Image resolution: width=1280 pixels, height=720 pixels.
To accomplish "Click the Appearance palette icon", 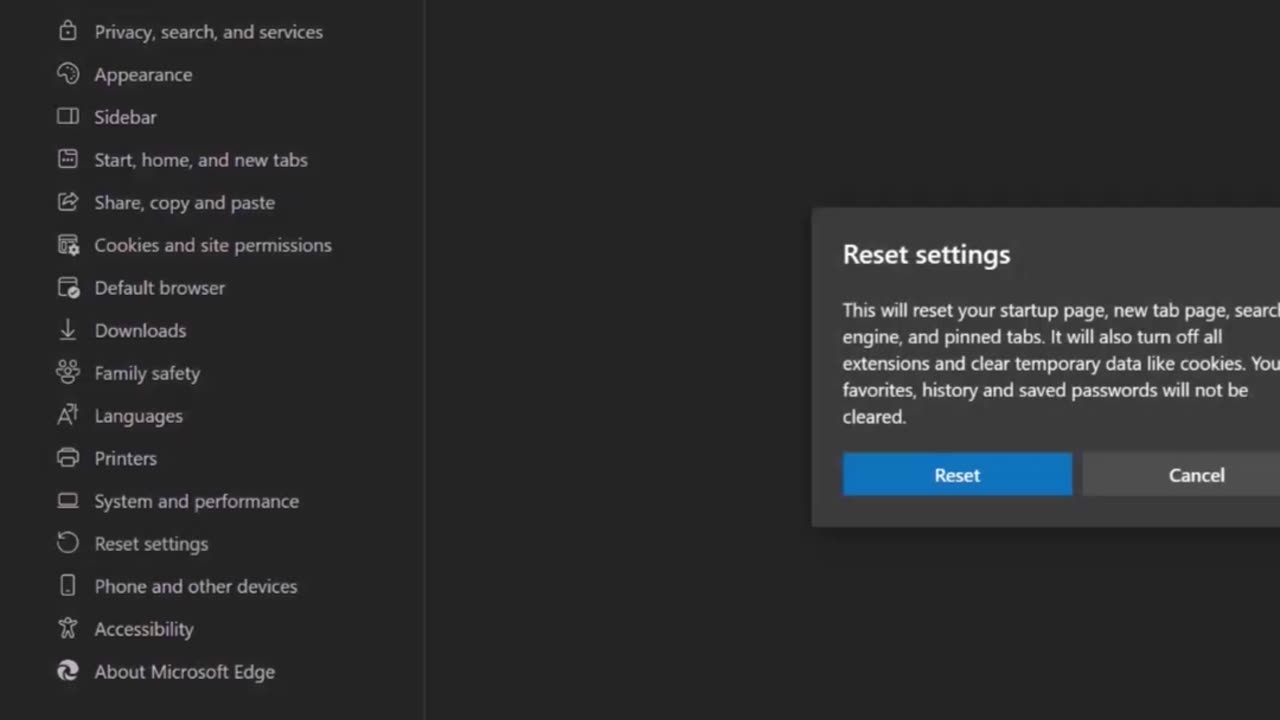I will click(x=68, y=74).
